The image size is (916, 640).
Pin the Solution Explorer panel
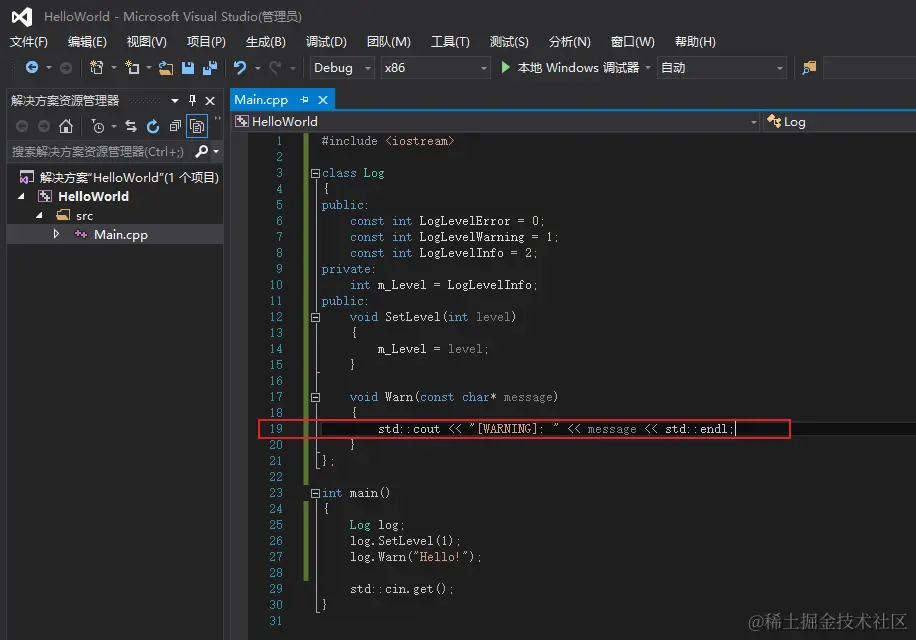tap(192, 100)
